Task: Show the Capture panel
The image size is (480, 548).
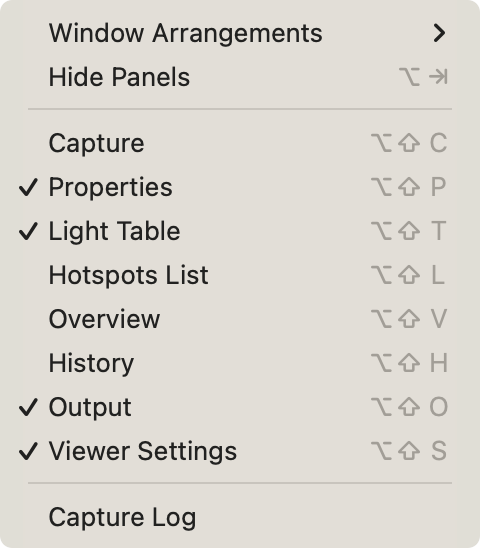Action: (x=240, y=143)
